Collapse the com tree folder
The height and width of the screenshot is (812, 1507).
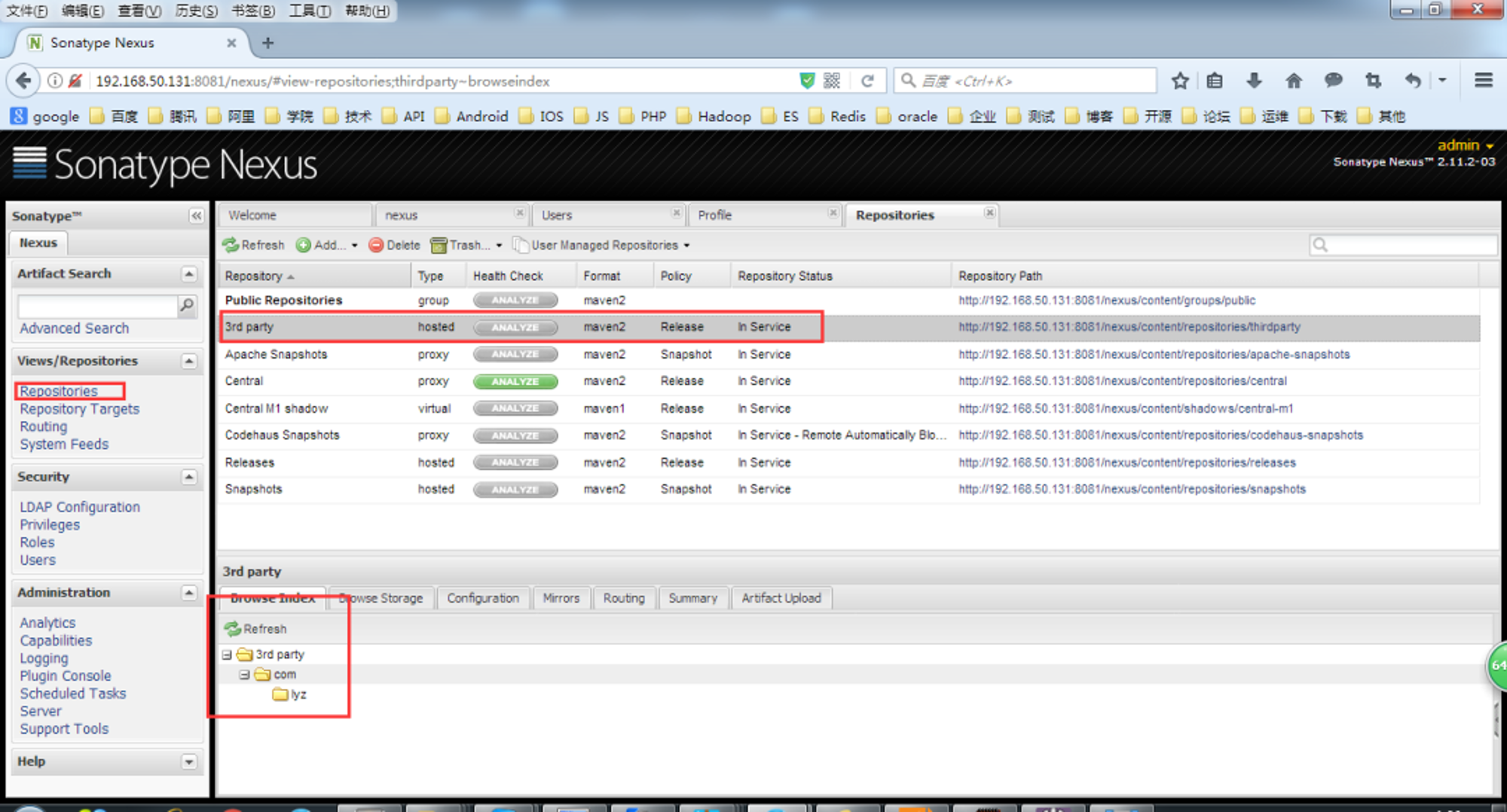[244, 674]
